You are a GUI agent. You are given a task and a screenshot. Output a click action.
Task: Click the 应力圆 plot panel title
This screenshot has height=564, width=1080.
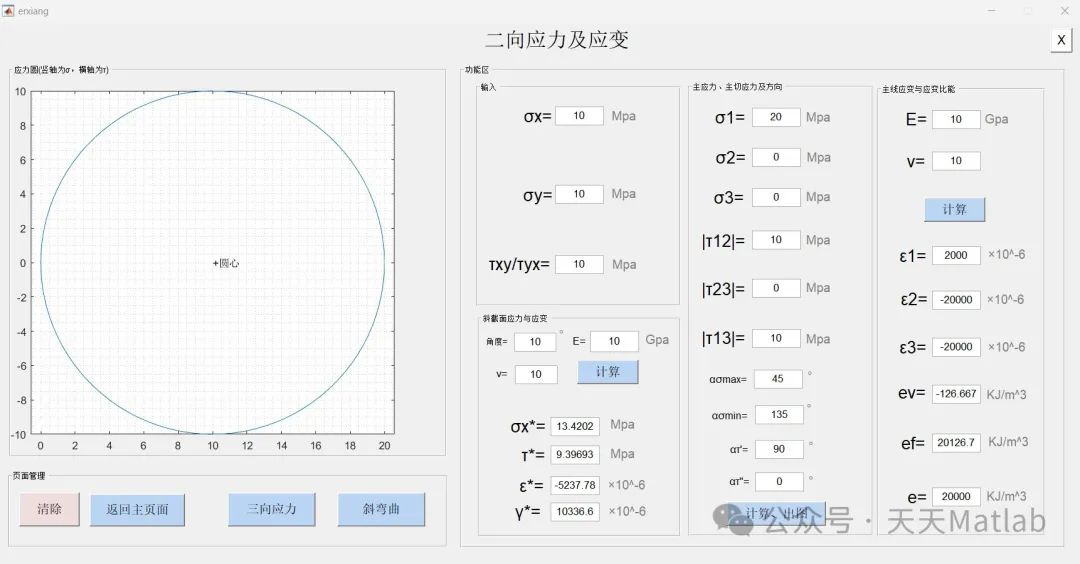tap(61, 70)
